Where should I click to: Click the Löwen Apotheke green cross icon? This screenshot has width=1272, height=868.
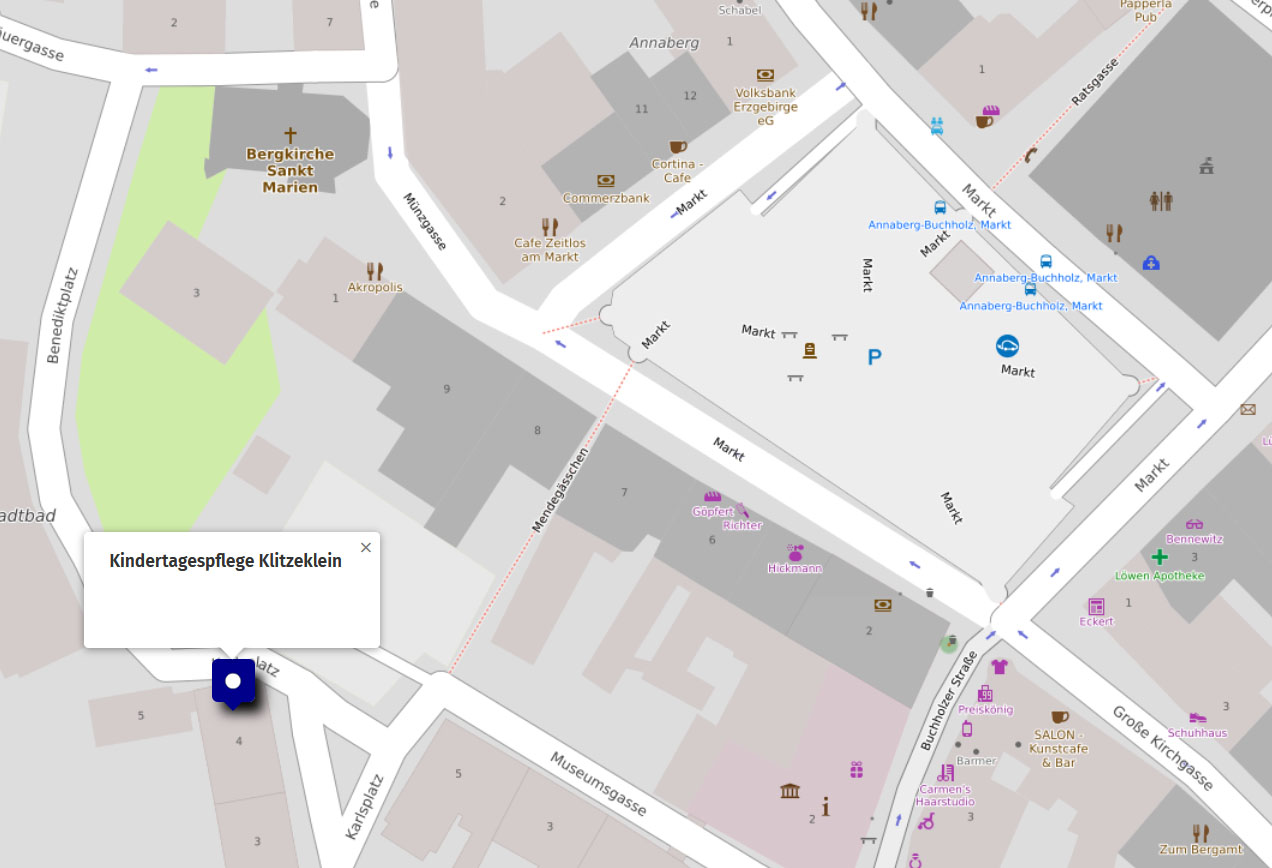1159,557
